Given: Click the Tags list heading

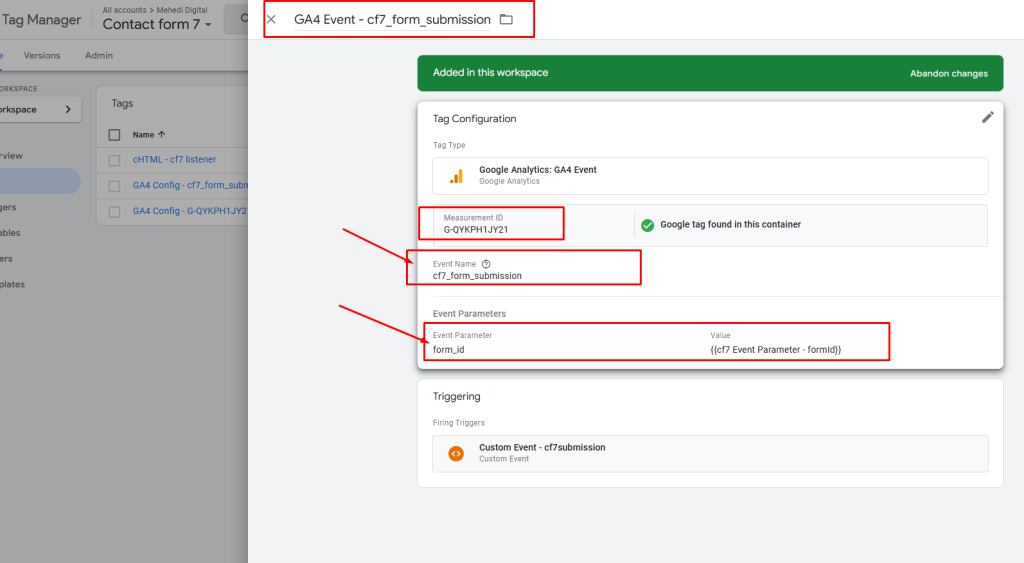Looking at the screenshot, I should [x=122, y=103].
